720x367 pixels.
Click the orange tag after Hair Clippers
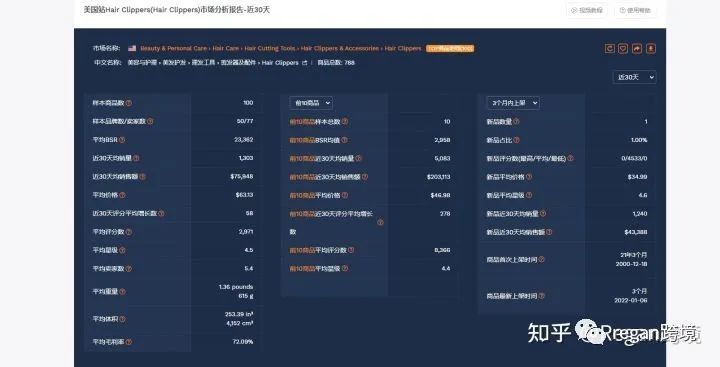click(x=450, y=48)
